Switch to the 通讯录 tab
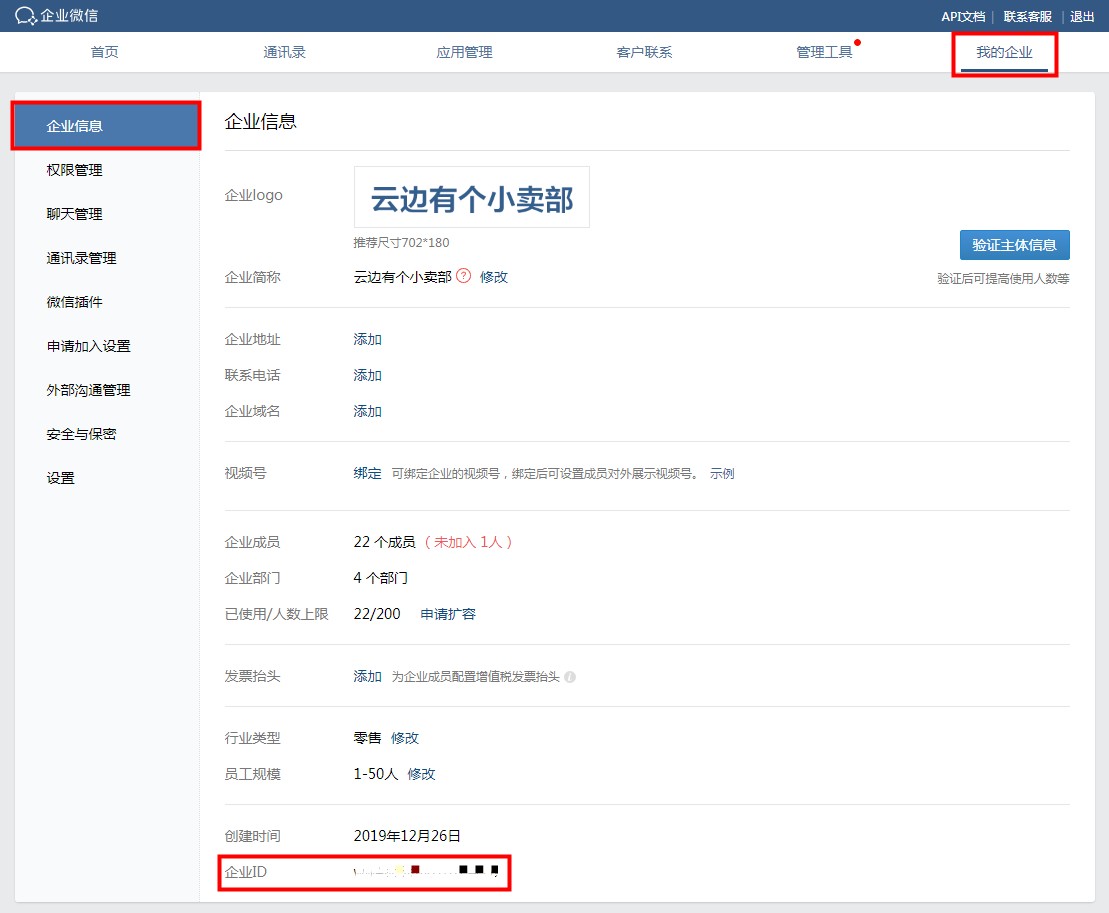The height and width of the screenshot is (913, 1109). 284,52
